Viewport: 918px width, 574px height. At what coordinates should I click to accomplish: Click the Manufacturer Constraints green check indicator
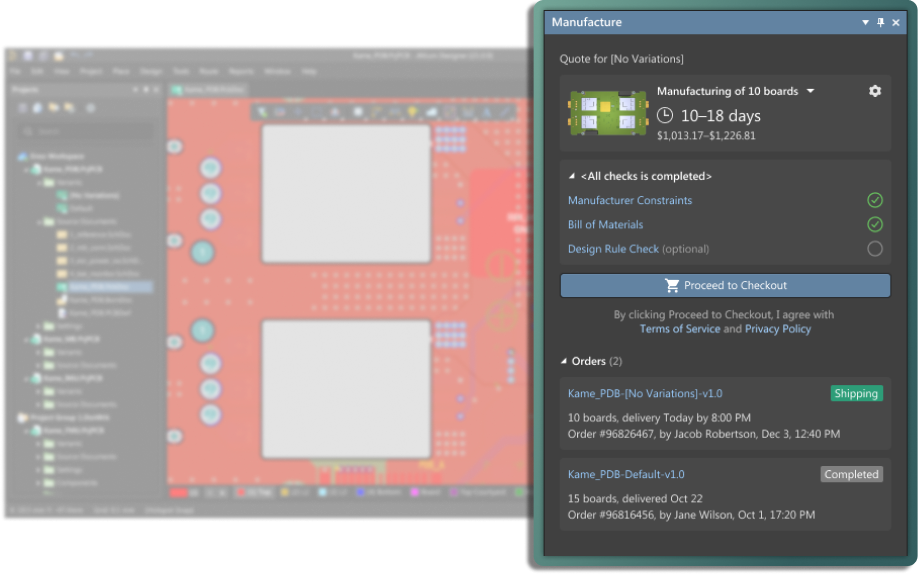click(x=875, y=201)
